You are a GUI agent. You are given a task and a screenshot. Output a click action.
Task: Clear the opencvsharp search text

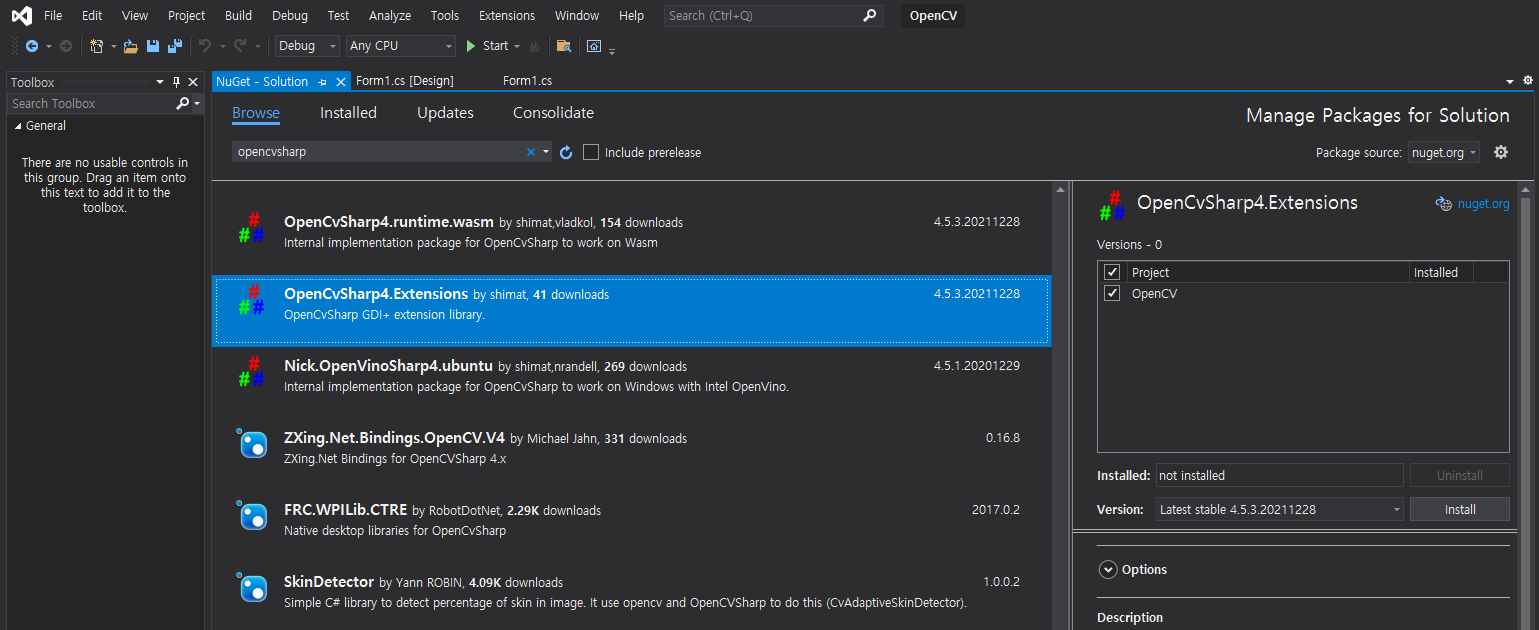point(531,152)
